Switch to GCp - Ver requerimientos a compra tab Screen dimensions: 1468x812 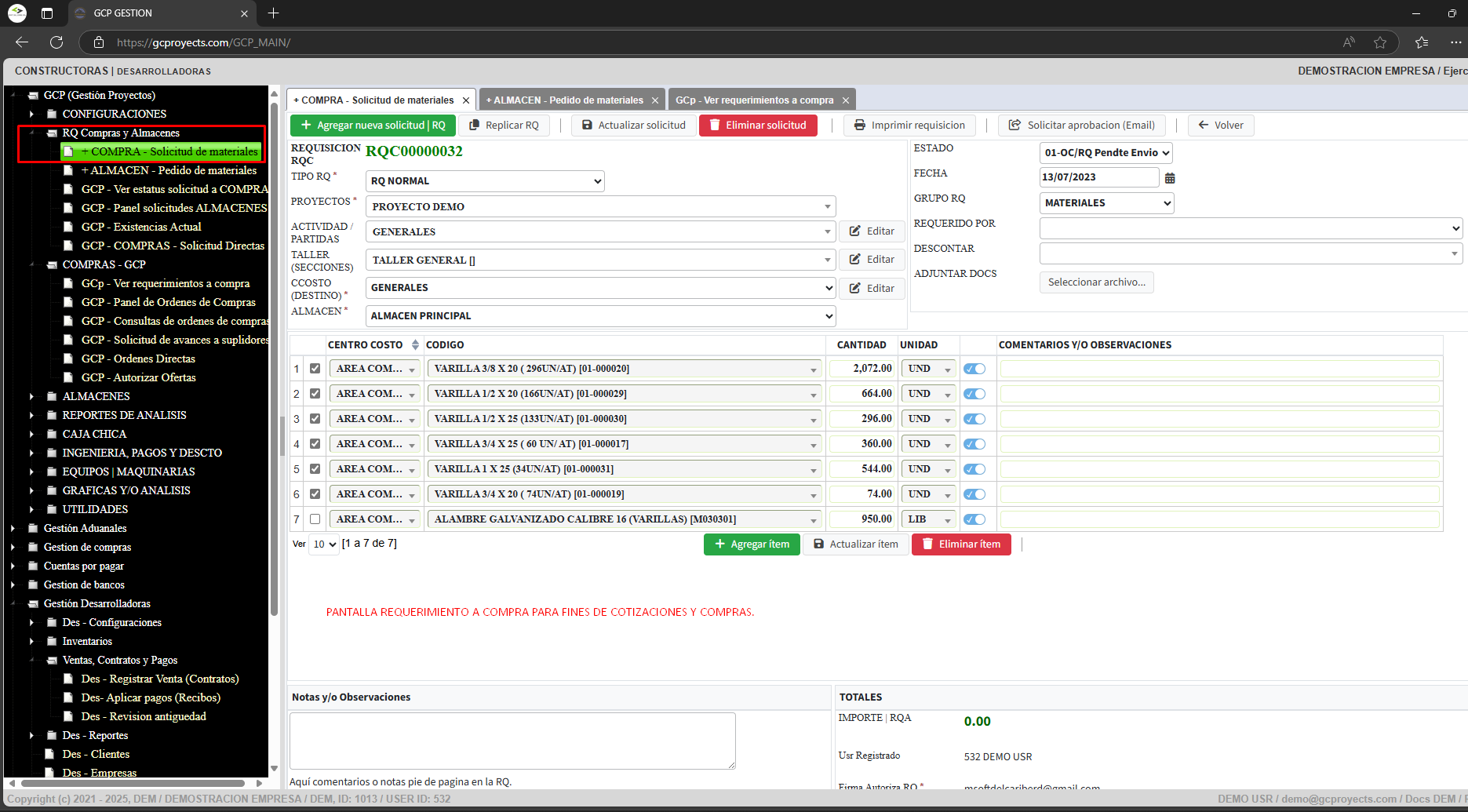[x=754, y=100]
